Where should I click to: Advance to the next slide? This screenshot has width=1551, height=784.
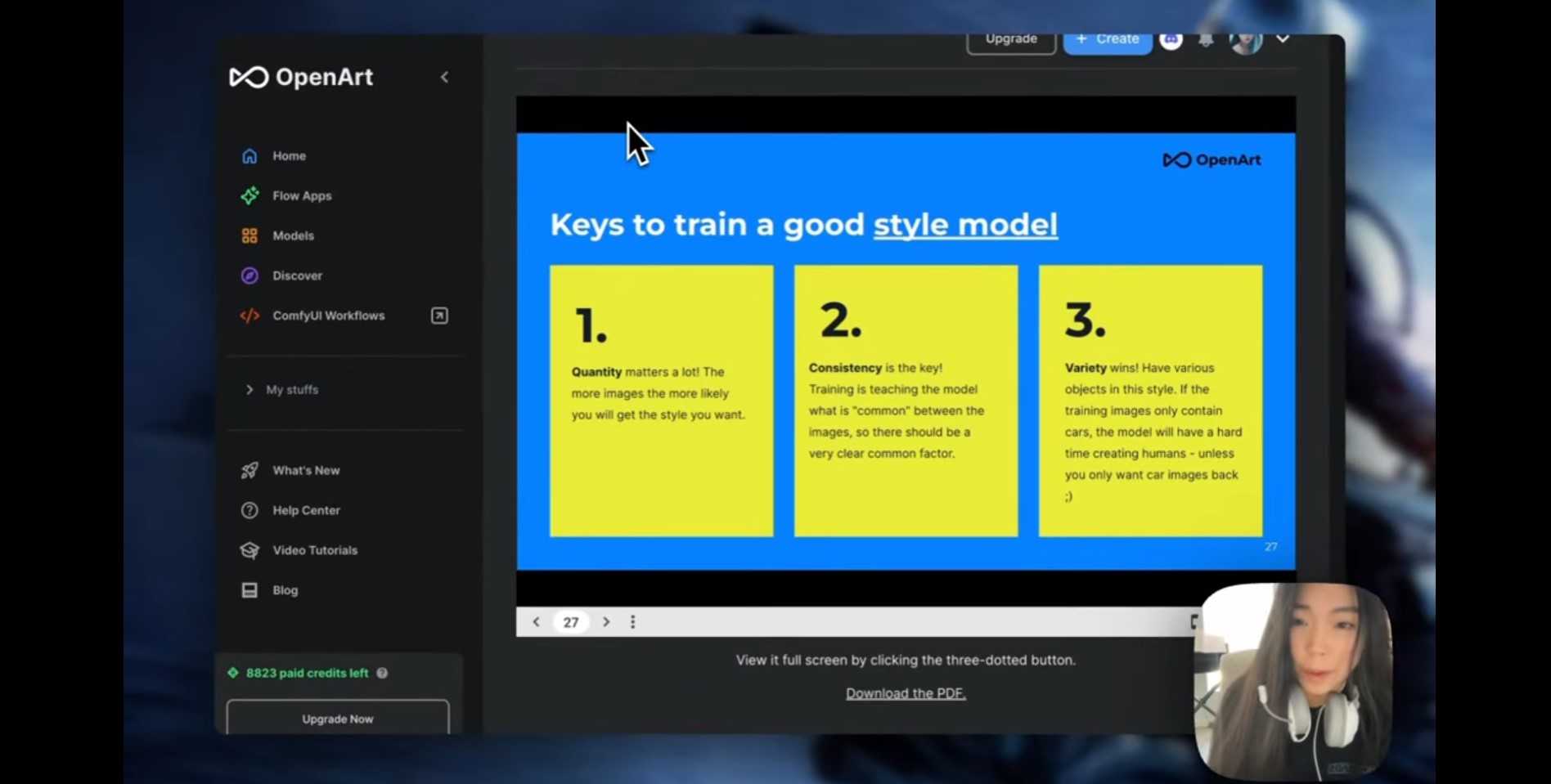(x=606, y=622)
